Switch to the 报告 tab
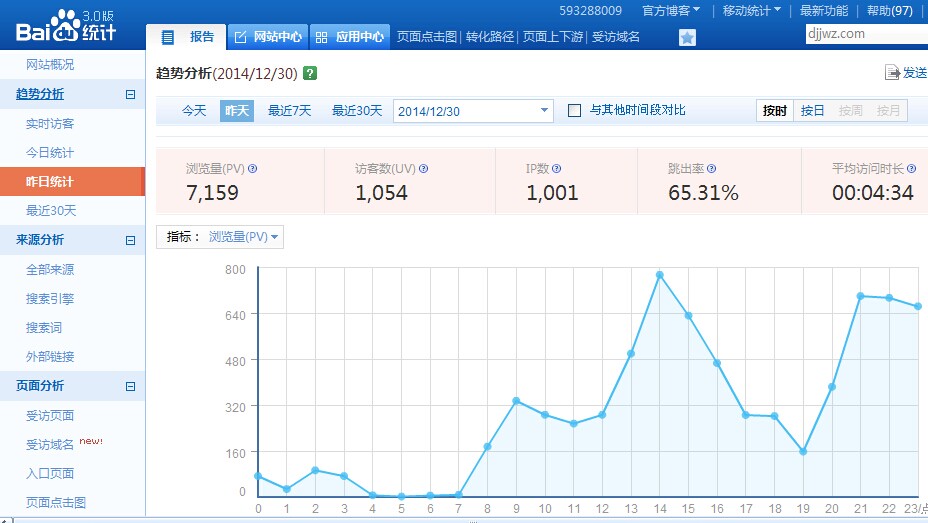This screenshot has height=523, width=928. click(x=185, y=37)
